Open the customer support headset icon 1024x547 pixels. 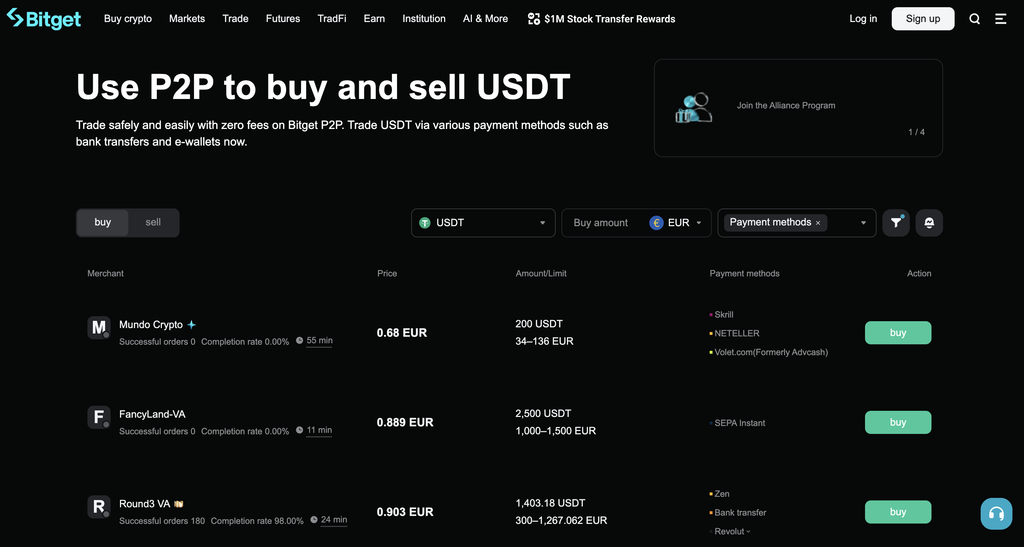tap(996, 513)
